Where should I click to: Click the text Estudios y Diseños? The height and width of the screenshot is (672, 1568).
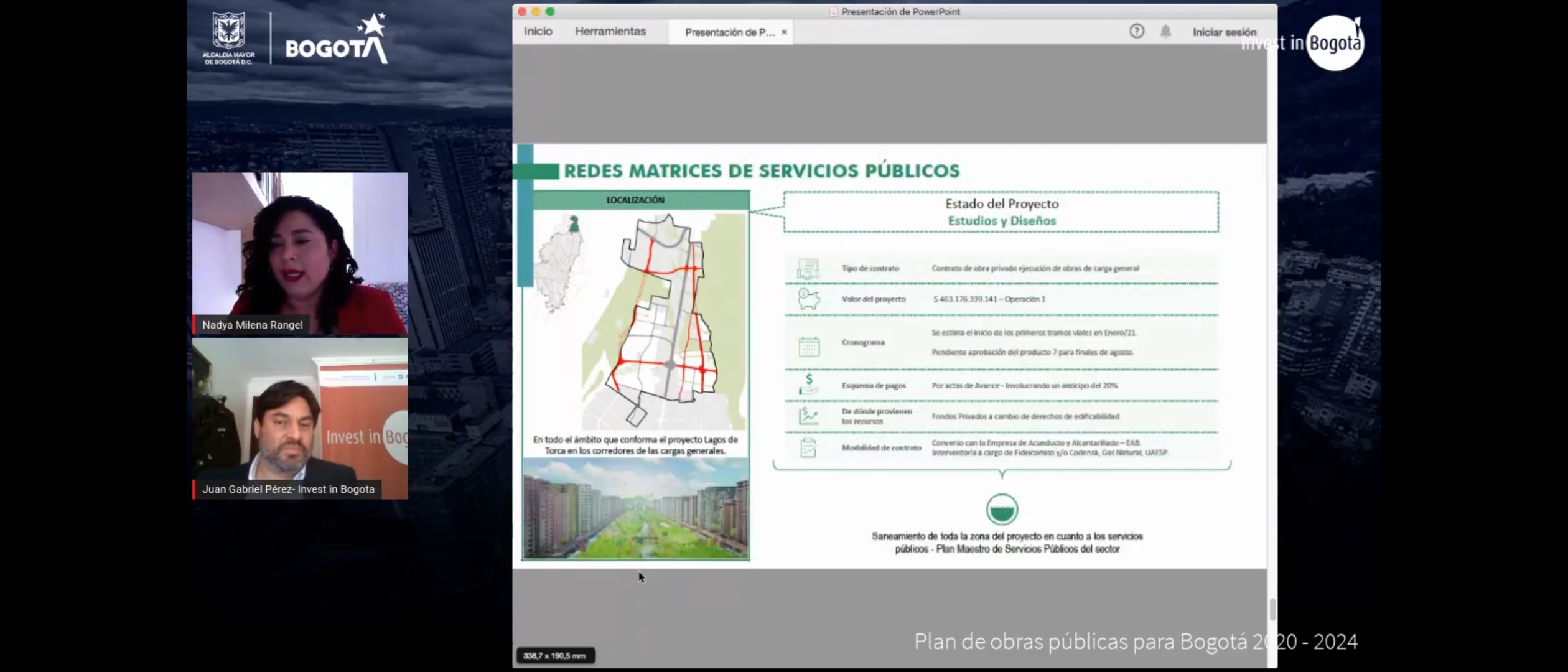pyautogui.click(x=1002, y=221)
